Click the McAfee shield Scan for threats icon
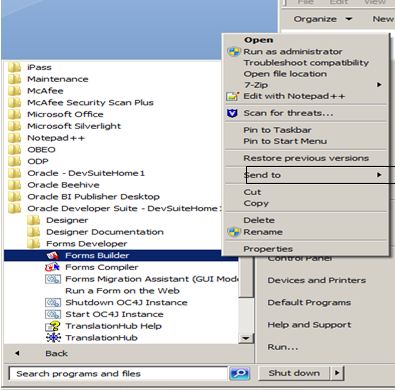Screen dimensions: 395x390 (232, 113)
